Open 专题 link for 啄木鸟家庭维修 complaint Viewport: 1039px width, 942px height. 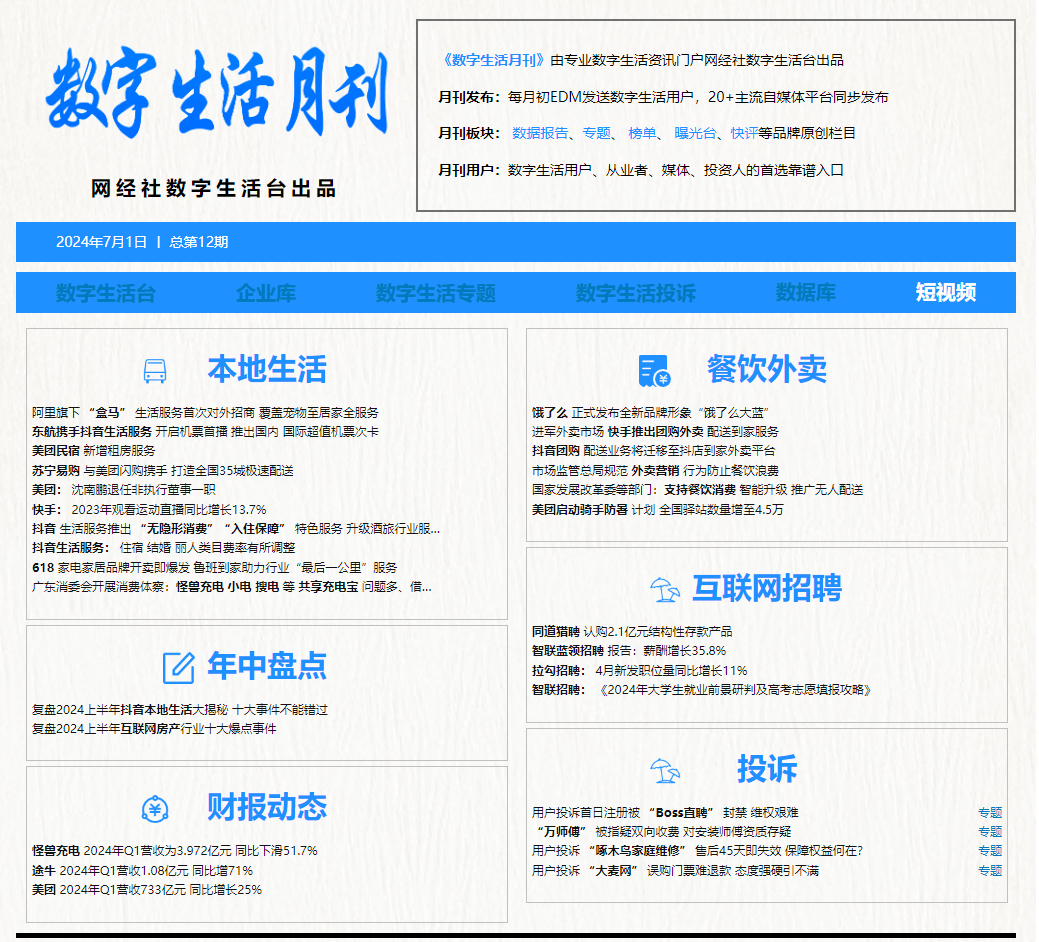990,851
